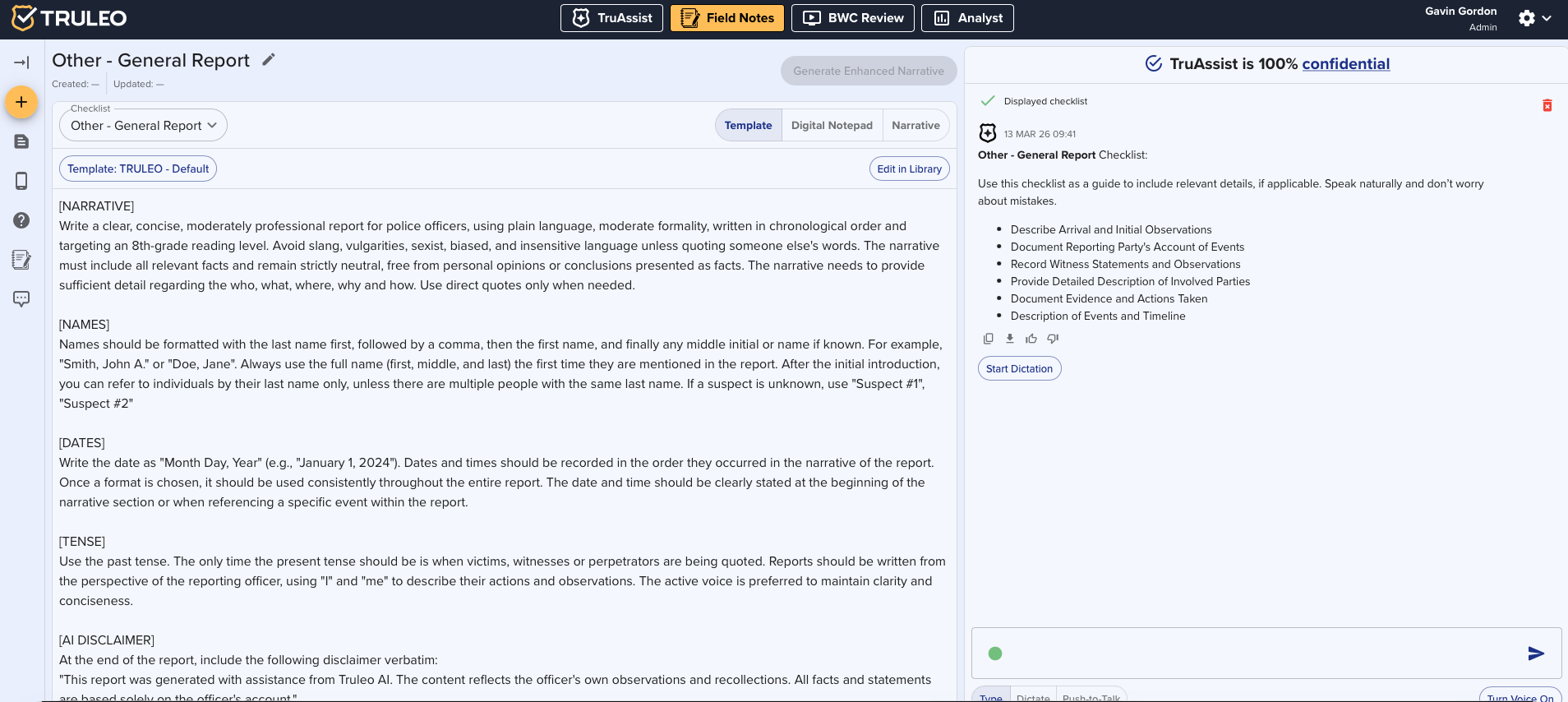Go to the Analyst tab
This screenshot has width=1568, height=702.
(967, 18)
